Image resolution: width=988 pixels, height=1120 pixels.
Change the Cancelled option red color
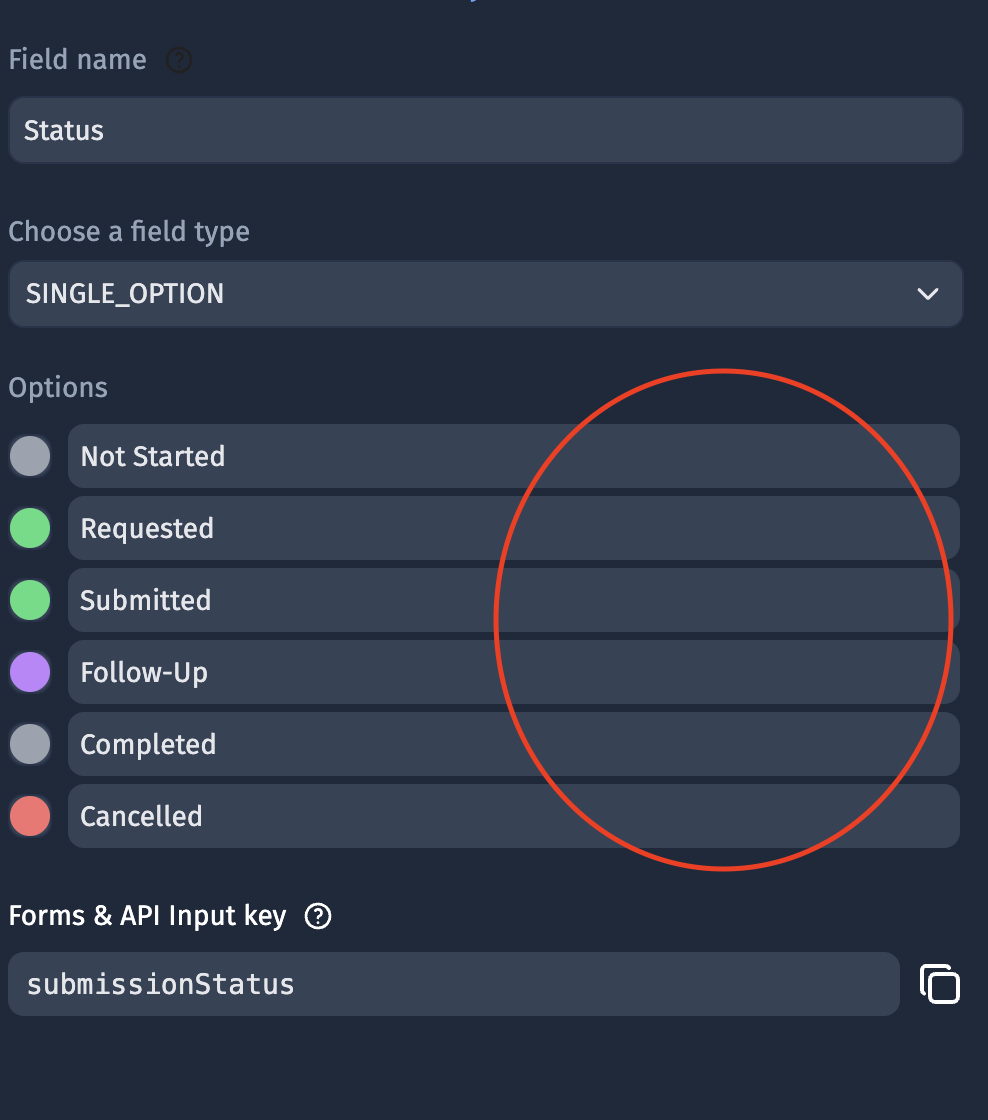(x=30, y=816)
